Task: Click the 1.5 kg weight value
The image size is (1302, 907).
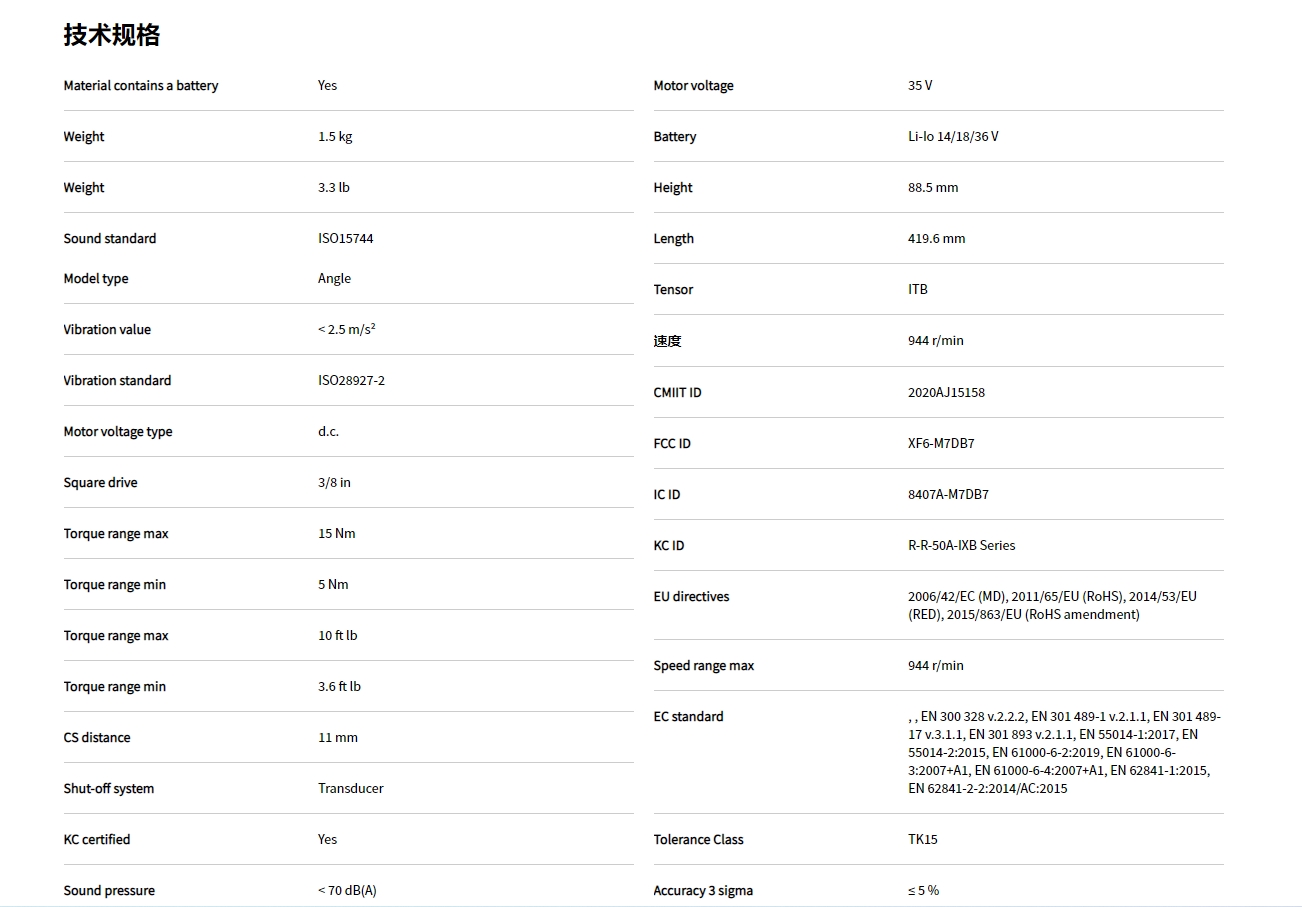Action: click(335, 136)
